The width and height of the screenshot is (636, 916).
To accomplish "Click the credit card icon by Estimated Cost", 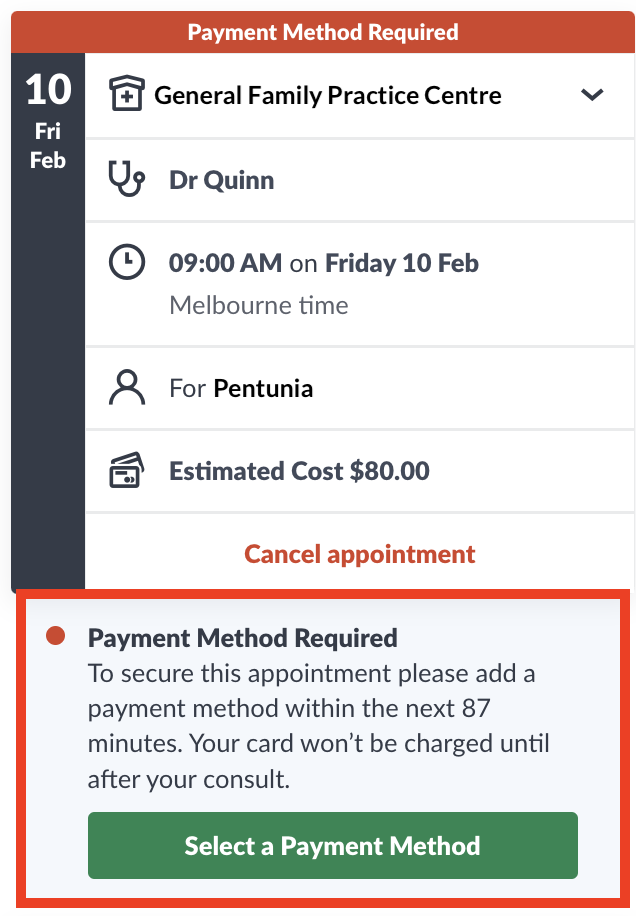I will [x=127, y=470].
